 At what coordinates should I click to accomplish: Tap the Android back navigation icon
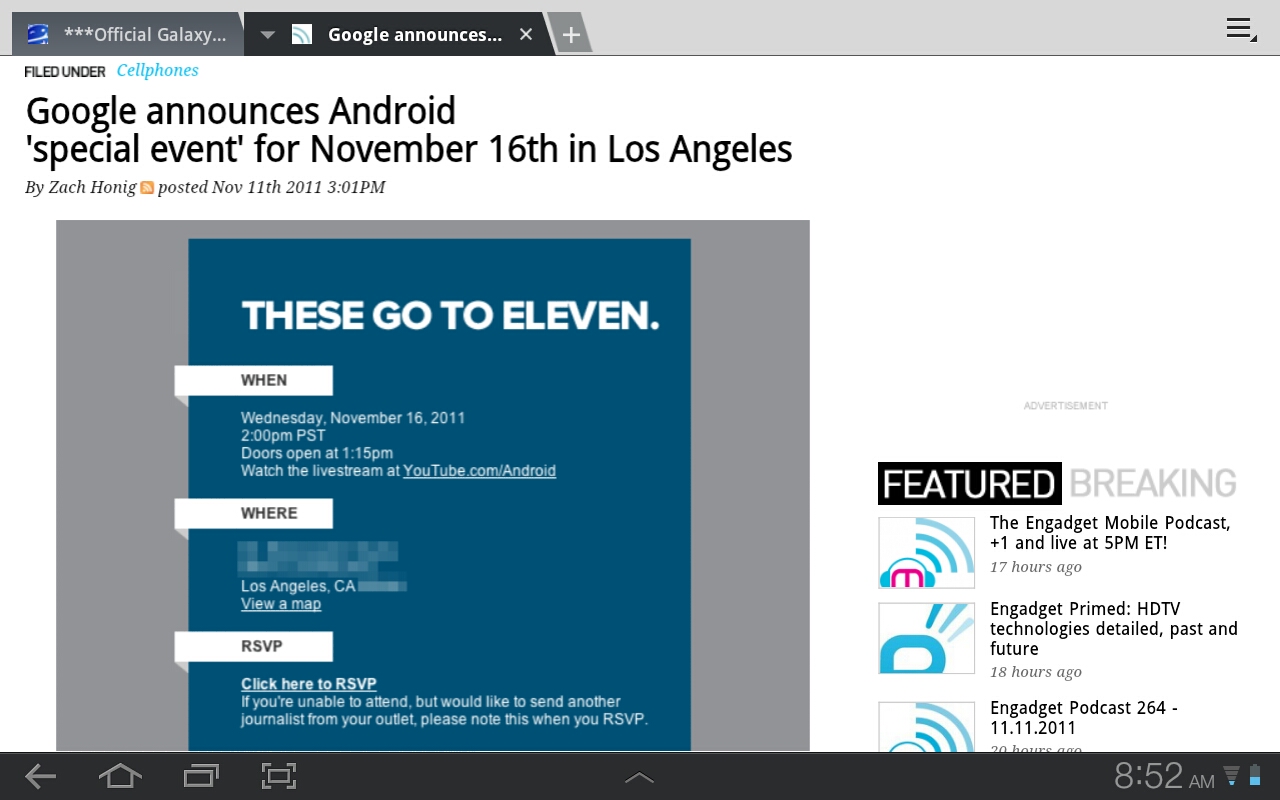[x=40, y=776]
